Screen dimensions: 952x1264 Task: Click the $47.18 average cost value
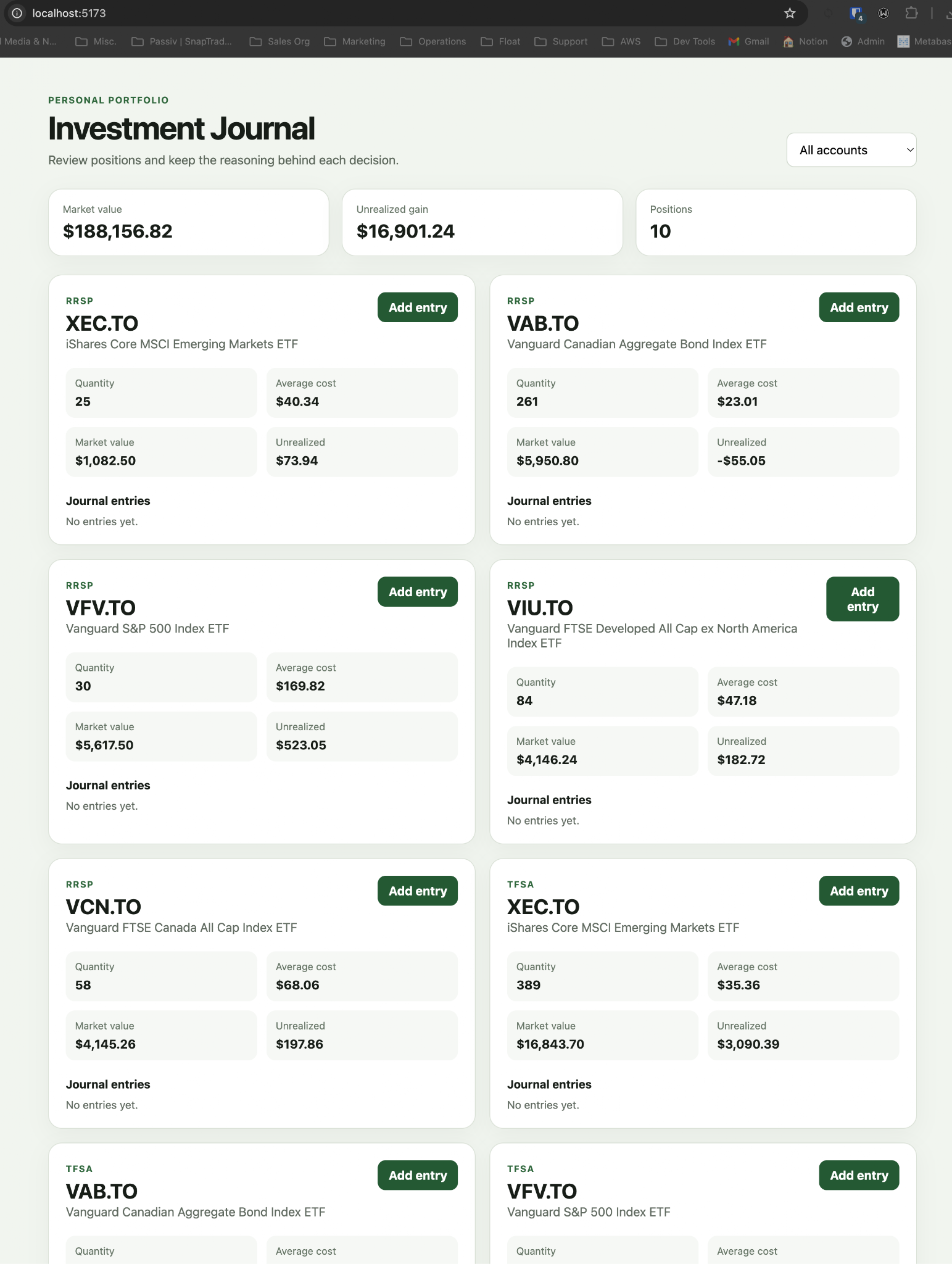737,701
